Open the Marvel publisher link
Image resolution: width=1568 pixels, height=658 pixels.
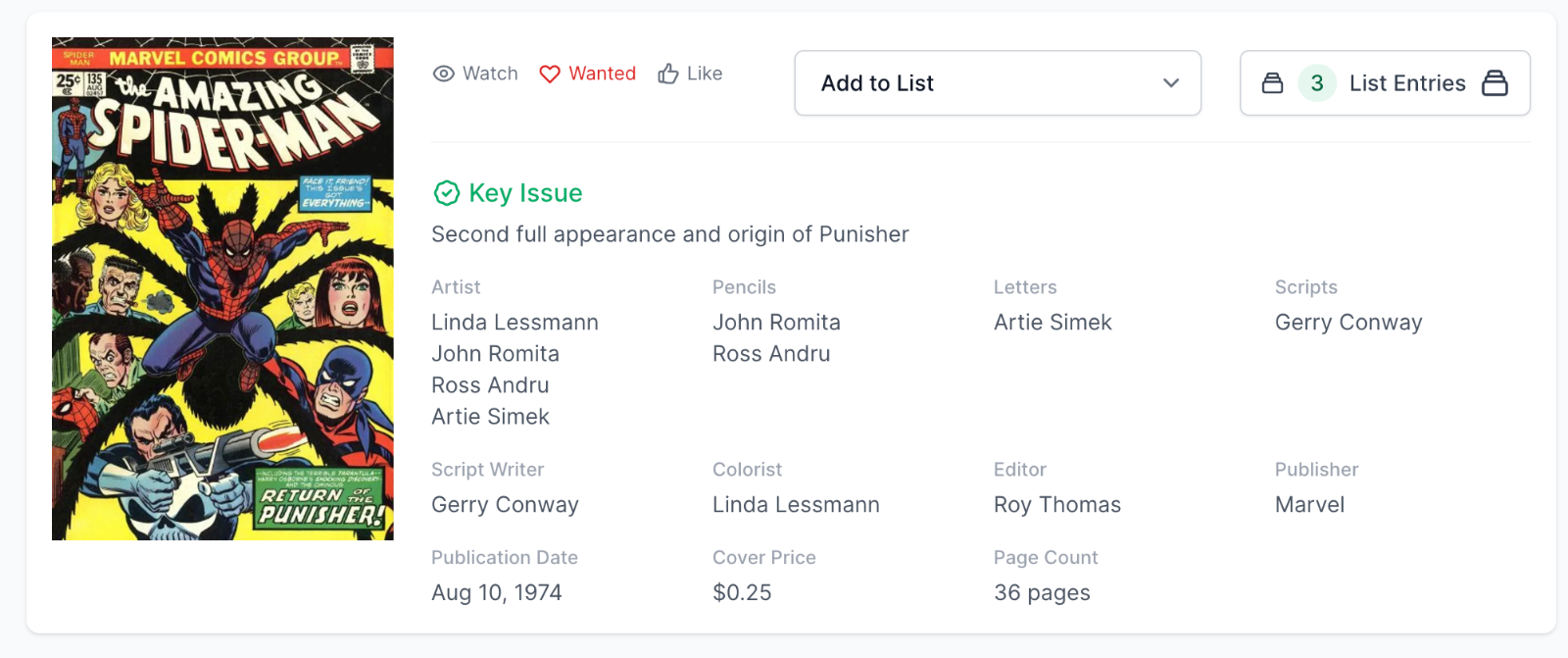coord(1309,505)
